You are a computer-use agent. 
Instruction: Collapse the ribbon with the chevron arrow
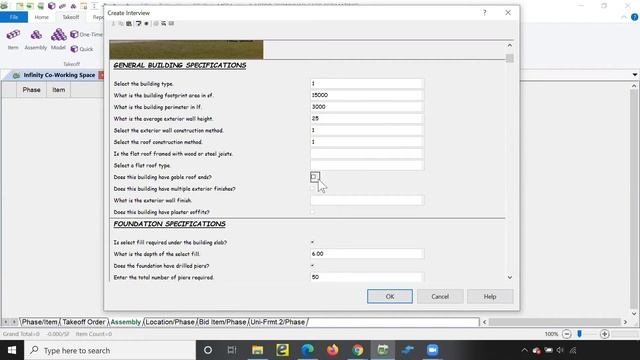point(624,17)
